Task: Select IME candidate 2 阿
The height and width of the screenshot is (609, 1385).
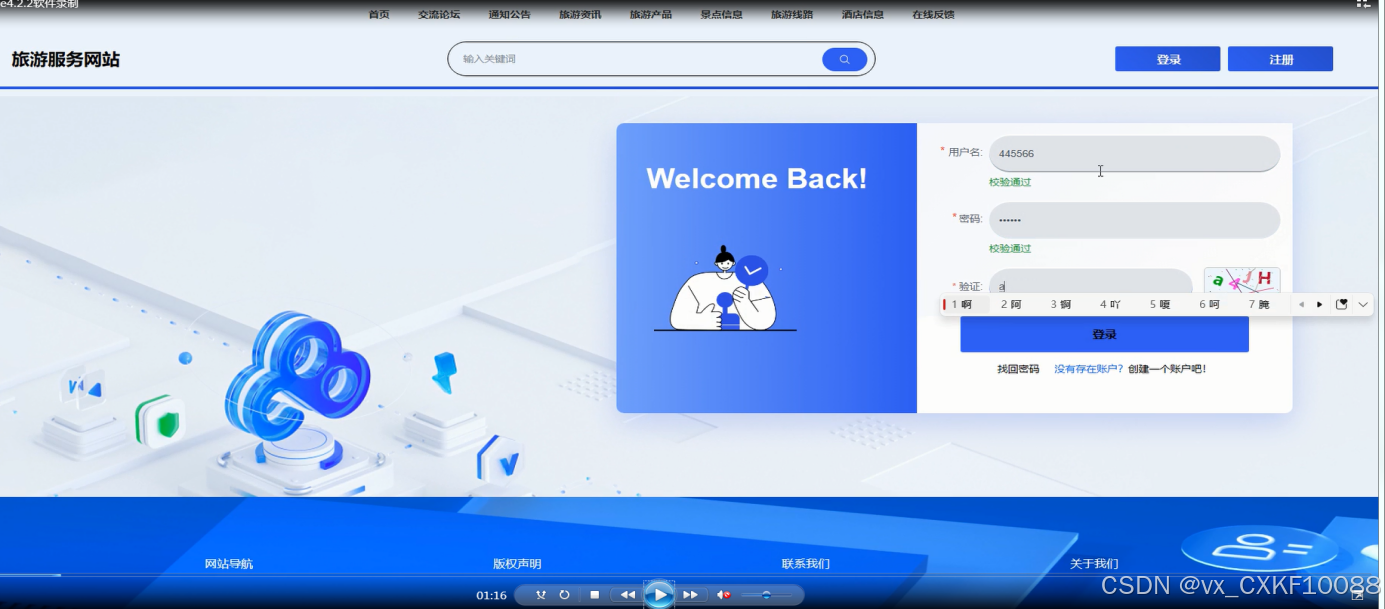Action: [x=1011, y=304]
